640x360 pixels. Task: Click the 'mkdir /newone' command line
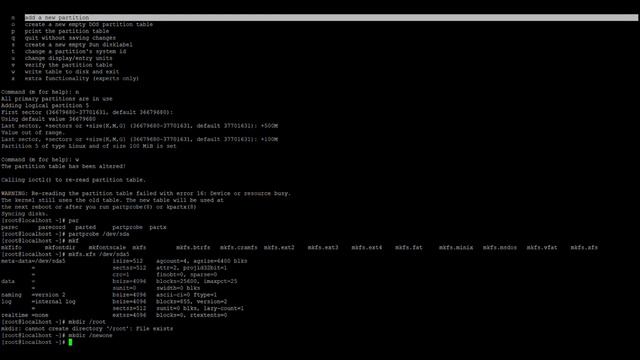[56, 335]
